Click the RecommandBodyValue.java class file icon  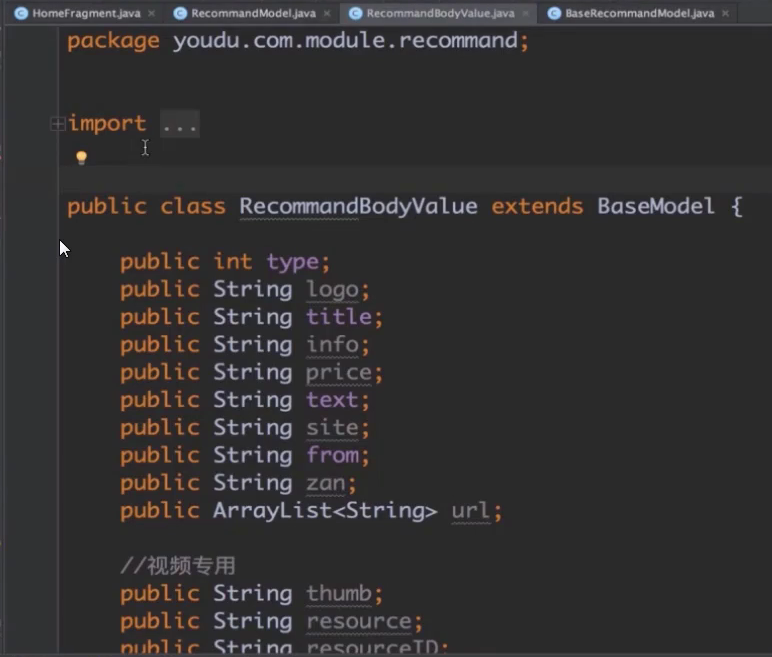pos(355,14)
